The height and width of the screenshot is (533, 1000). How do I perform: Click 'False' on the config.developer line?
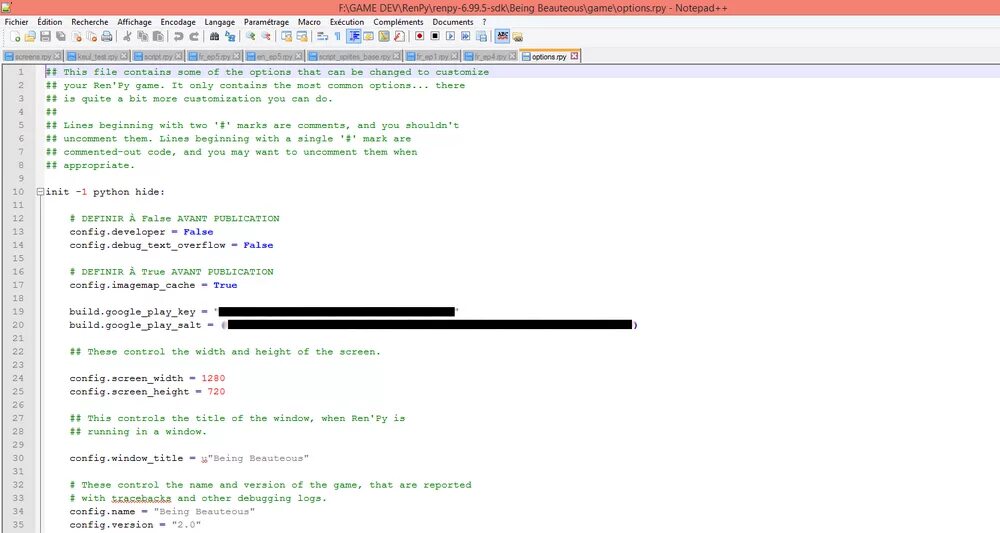click(198, 231)
